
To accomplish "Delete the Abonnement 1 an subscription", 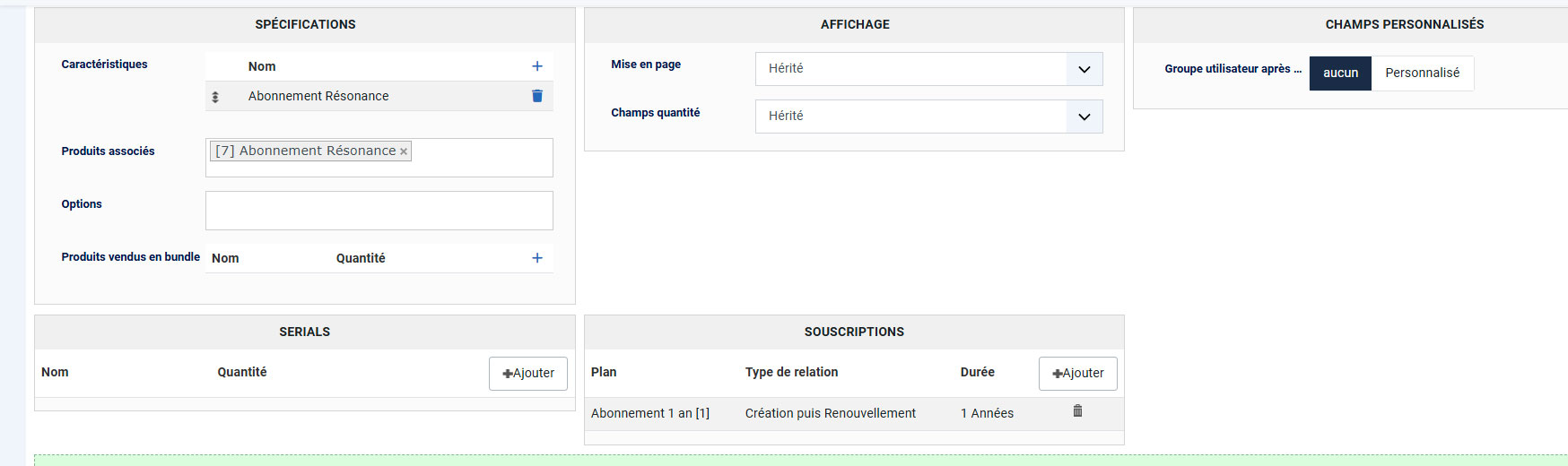I will coord(1077,411).
